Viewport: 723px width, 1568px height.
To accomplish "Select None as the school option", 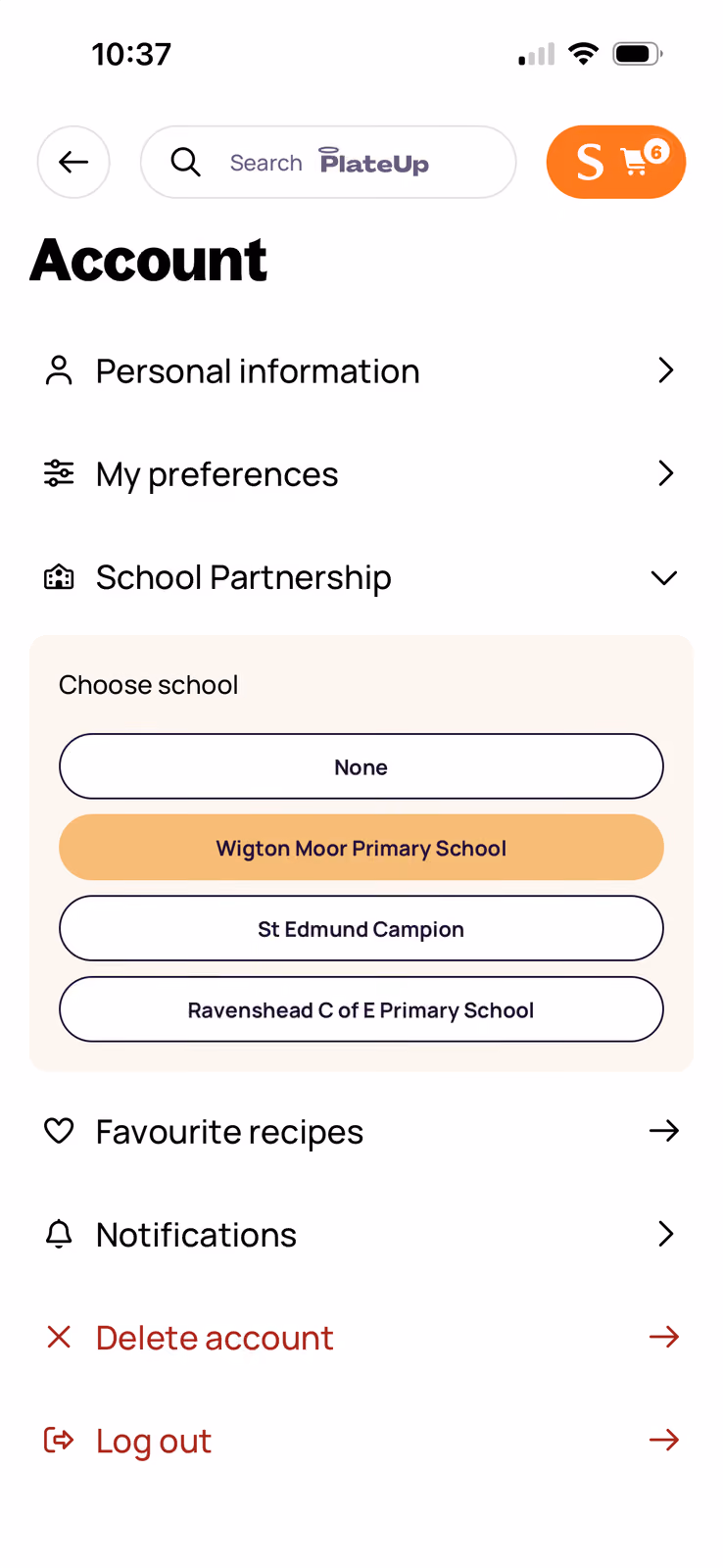I will click(x=361, y=766).
